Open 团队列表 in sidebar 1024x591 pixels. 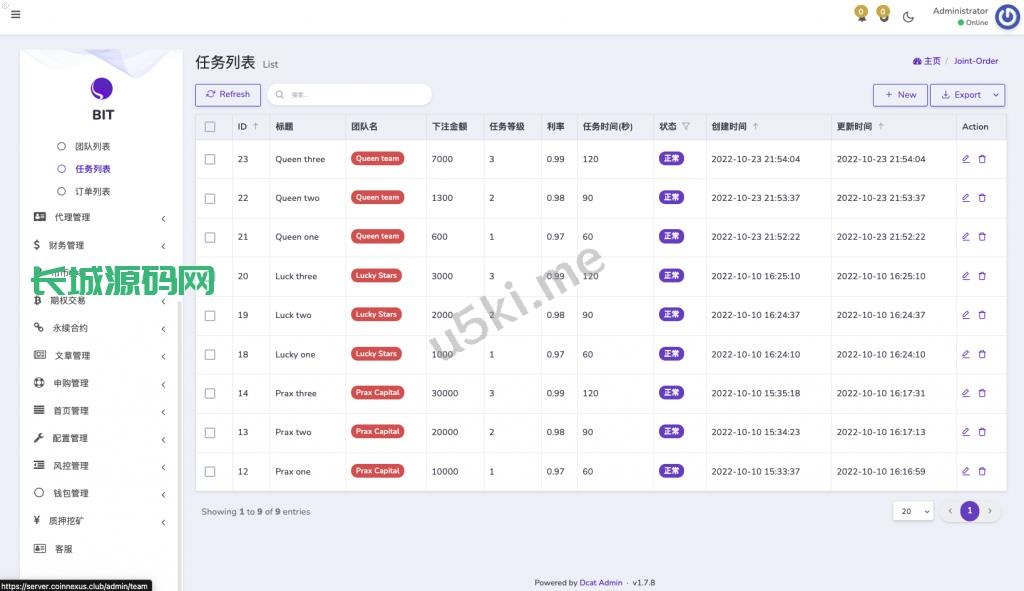click(x=92, y=147)
